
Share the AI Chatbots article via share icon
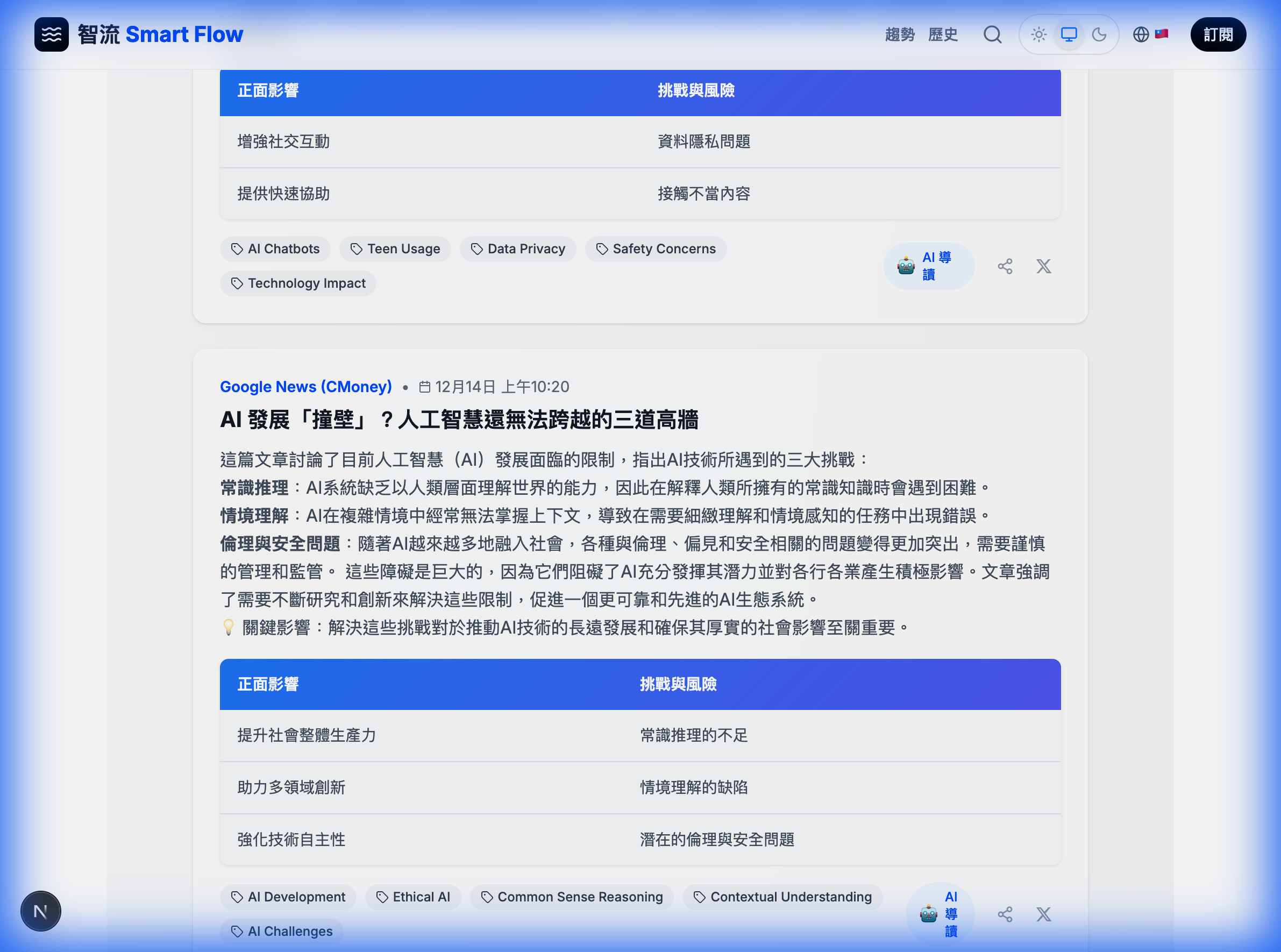point(1005,266)
